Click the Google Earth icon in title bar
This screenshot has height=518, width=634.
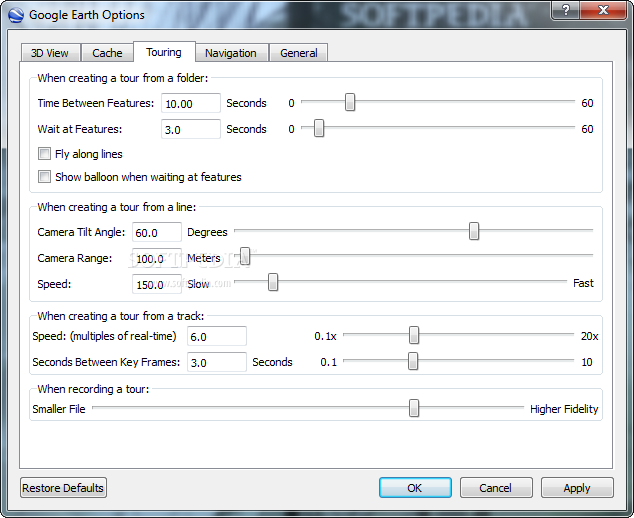[x=16, y=15]
